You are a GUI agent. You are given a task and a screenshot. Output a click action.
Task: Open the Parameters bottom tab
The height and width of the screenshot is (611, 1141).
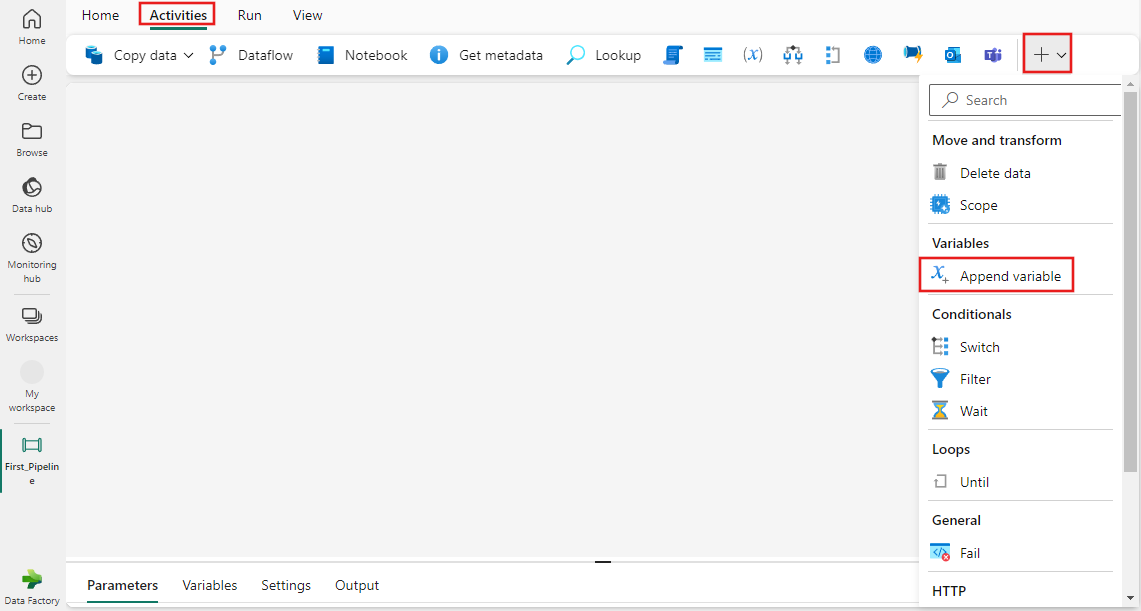[x=122, y=586]
